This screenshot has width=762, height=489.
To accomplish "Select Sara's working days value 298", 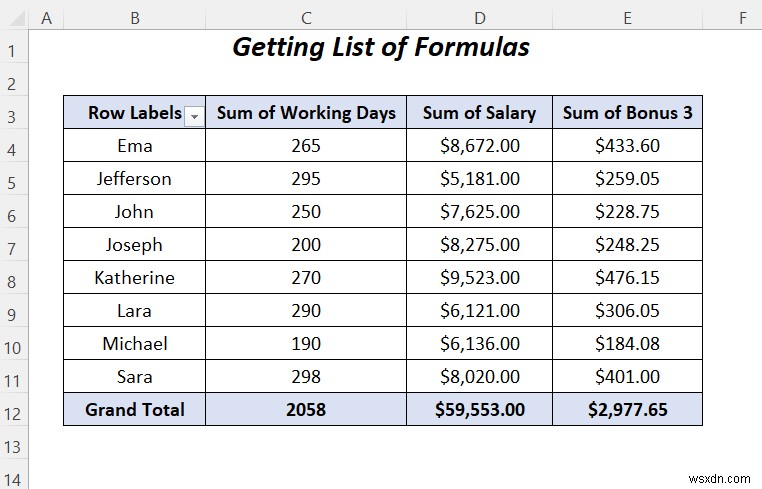I will [x=306, y=377].
